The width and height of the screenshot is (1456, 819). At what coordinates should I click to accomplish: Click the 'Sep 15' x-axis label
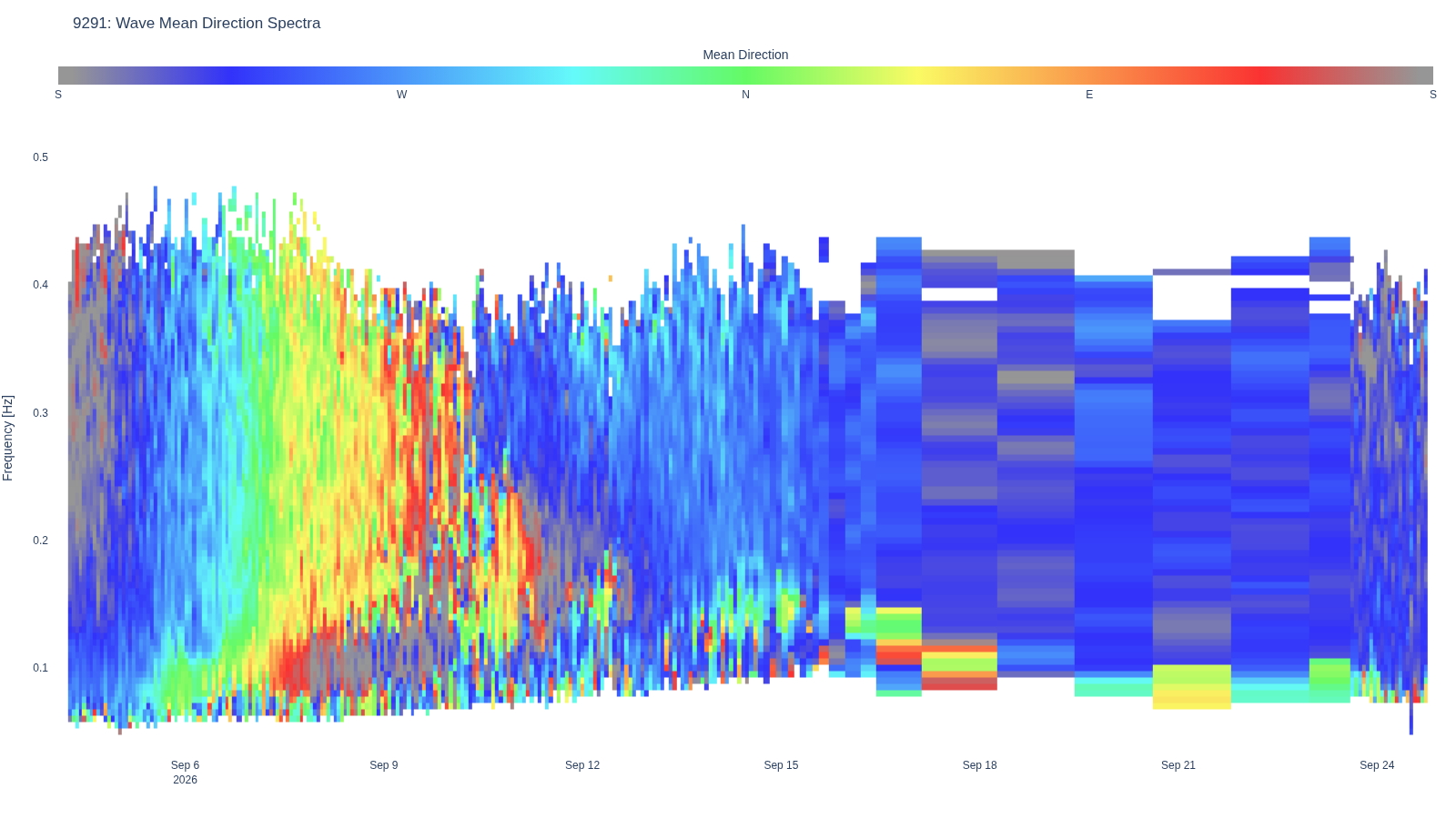tap(781, 765)
